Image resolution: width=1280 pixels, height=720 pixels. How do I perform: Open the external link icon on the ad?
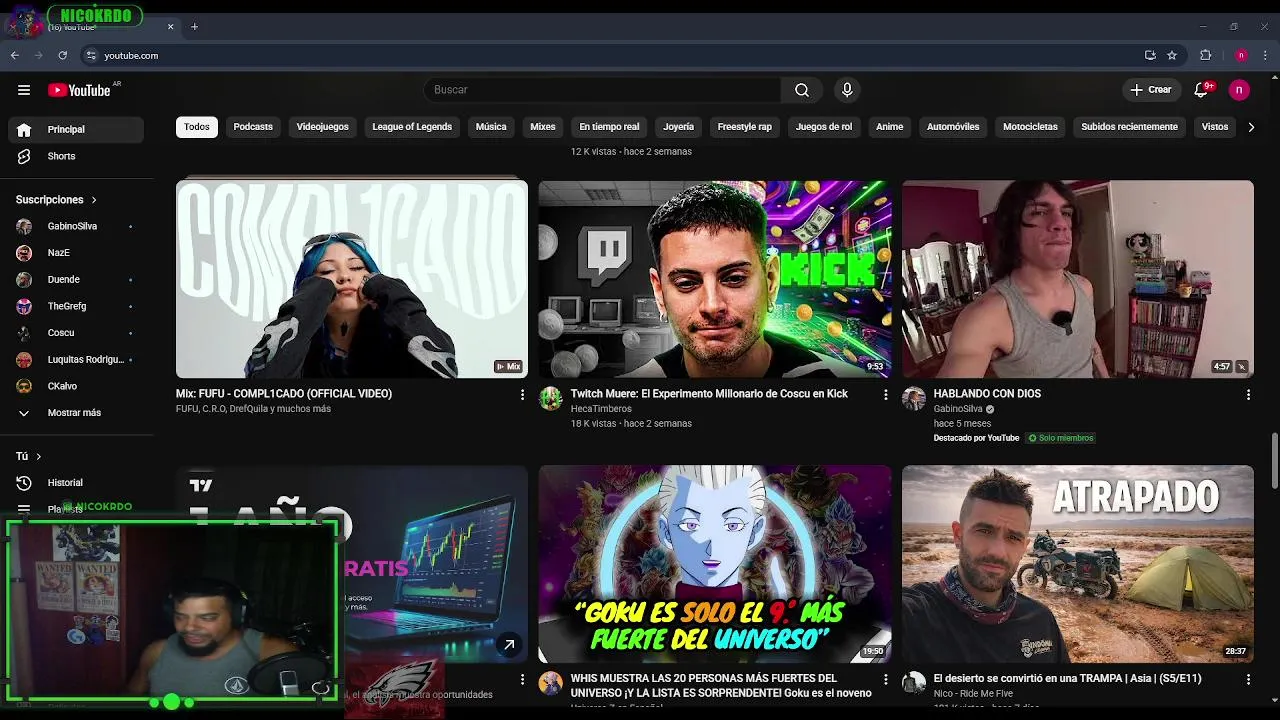[x=509, y=645]
